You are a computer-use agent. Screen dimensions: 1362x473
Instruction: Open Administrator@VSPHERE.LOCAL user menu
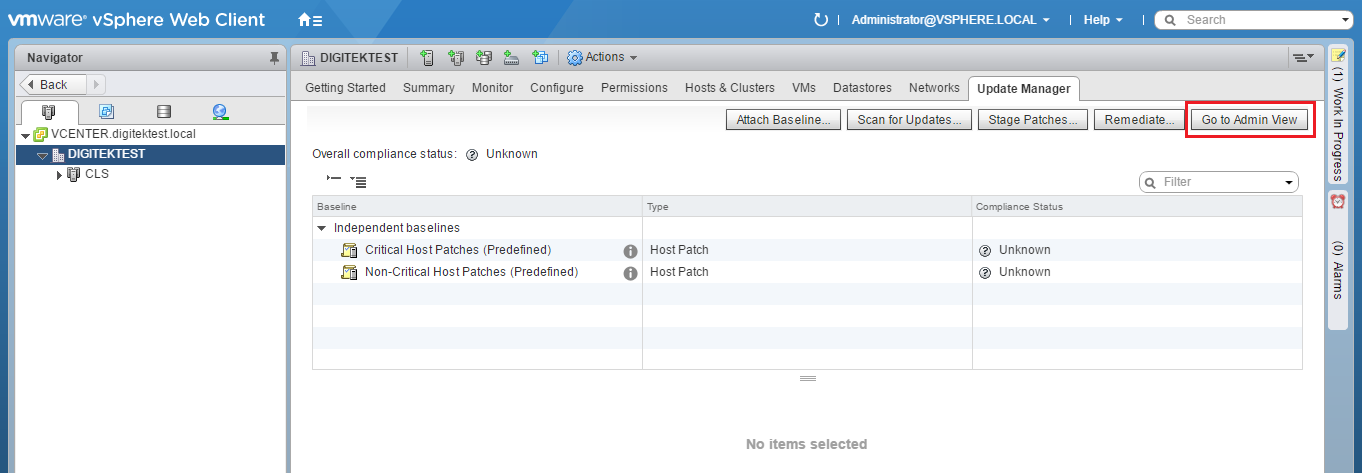click(951, 20)
